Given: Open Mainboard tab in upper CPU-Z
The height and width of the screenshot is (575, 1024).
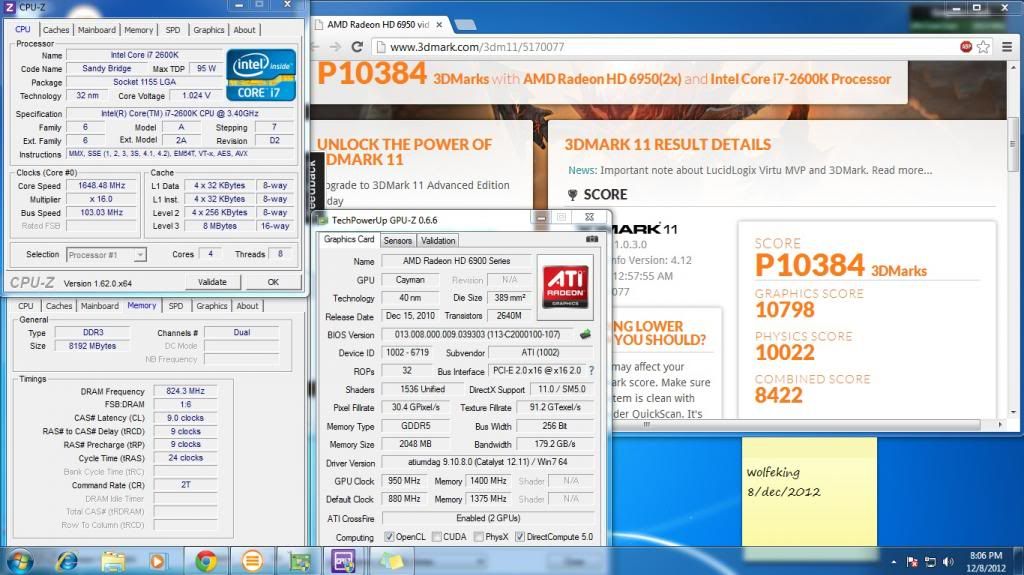Looking at the screenshot, I should pyautogui.click(x=97, y=30).
